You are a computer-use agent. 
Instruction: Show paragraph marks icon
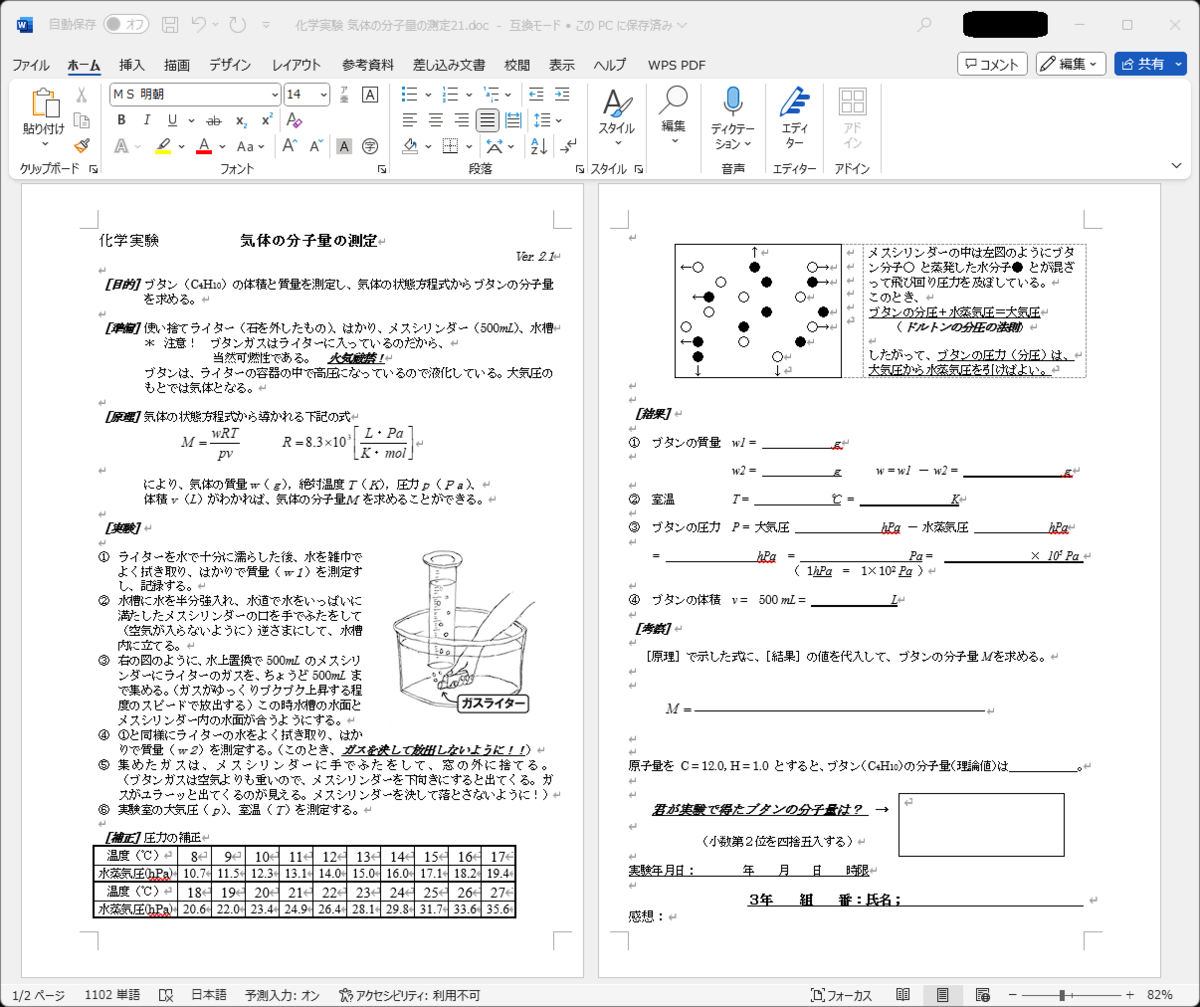(x=568, y=146)
